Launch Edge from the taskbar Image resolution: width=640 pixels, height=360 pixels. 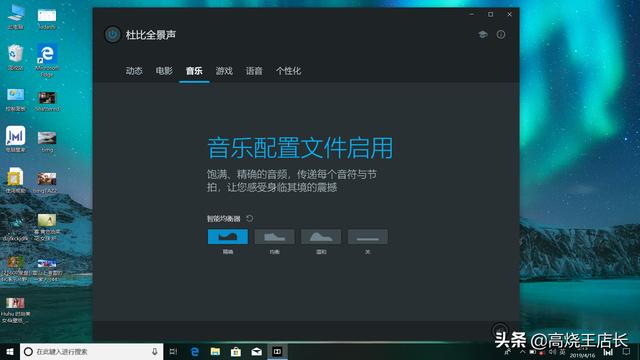point(195,351)
